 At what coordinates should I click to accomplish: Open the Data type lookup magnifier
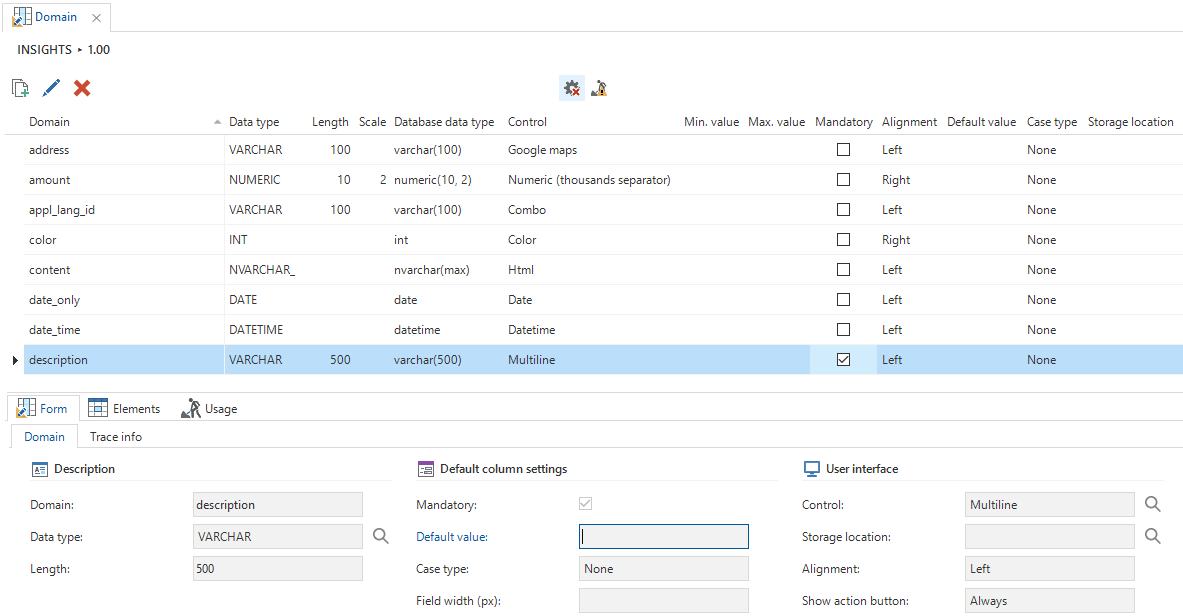pos(380,537)
